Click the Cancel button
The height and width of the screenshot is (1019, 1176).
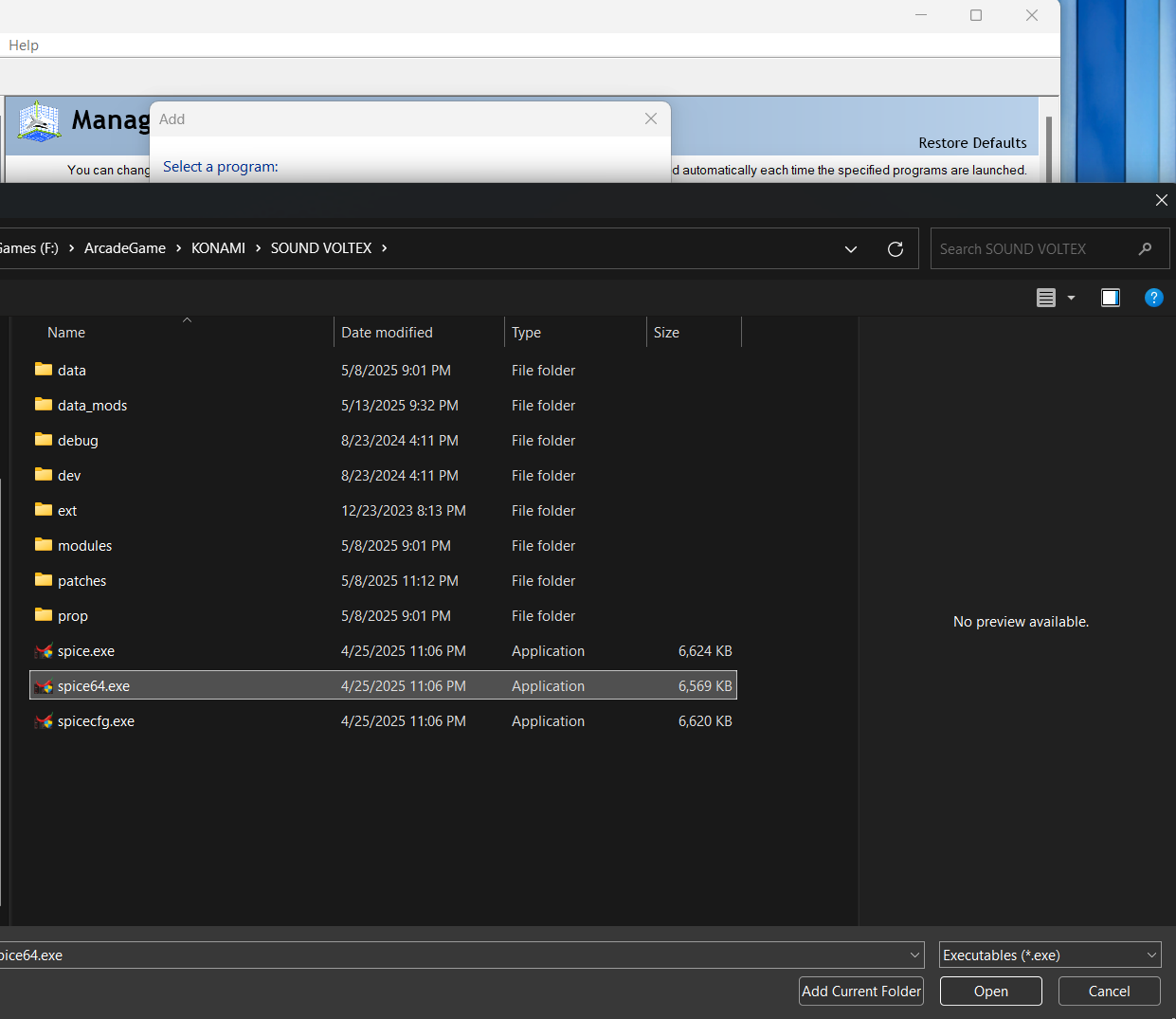[1110, 992]
